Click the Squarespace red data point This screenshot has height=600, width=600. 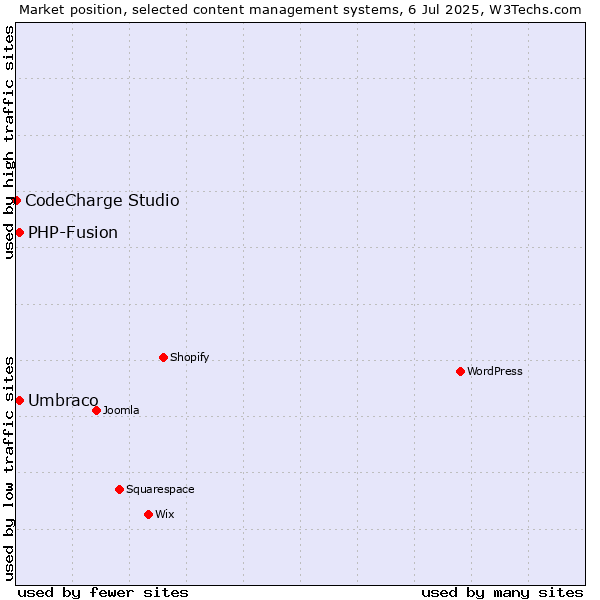(119, 489)
